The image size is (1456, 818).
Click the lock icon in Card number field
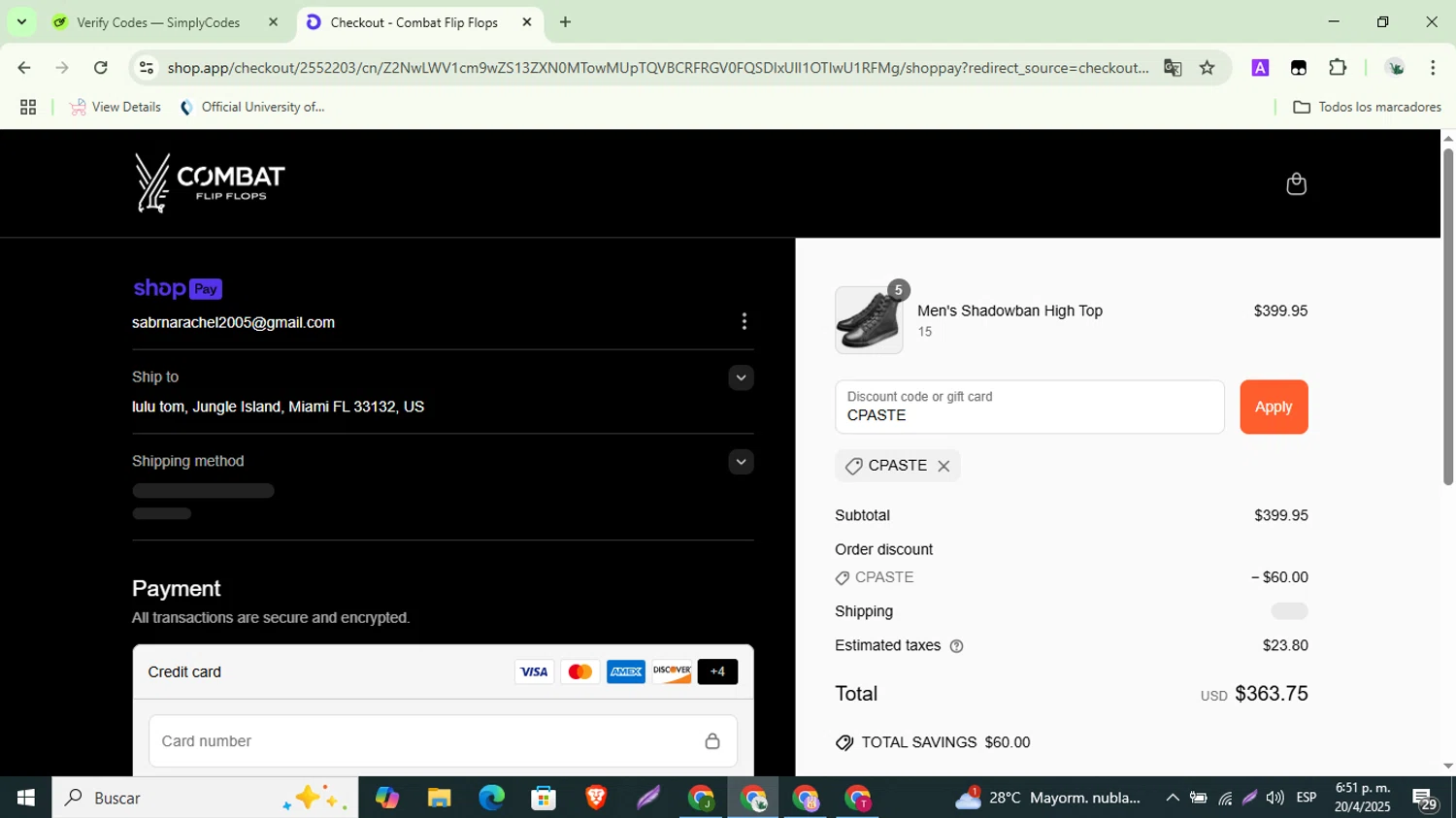[712, 741]
